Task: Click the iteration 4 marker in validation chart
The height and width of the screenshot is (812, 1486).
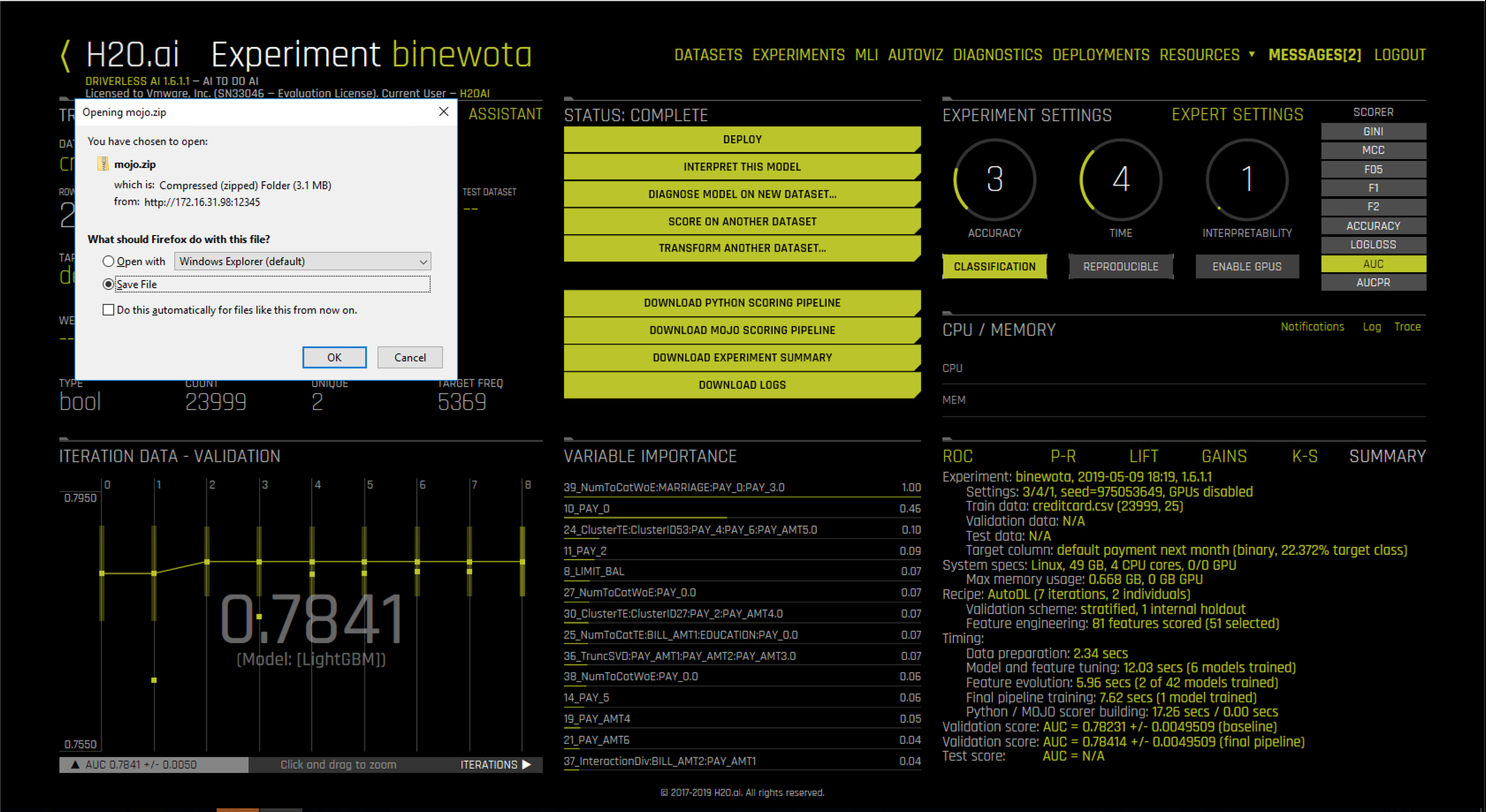Action: pyautogui.click(x=312, y=562)
